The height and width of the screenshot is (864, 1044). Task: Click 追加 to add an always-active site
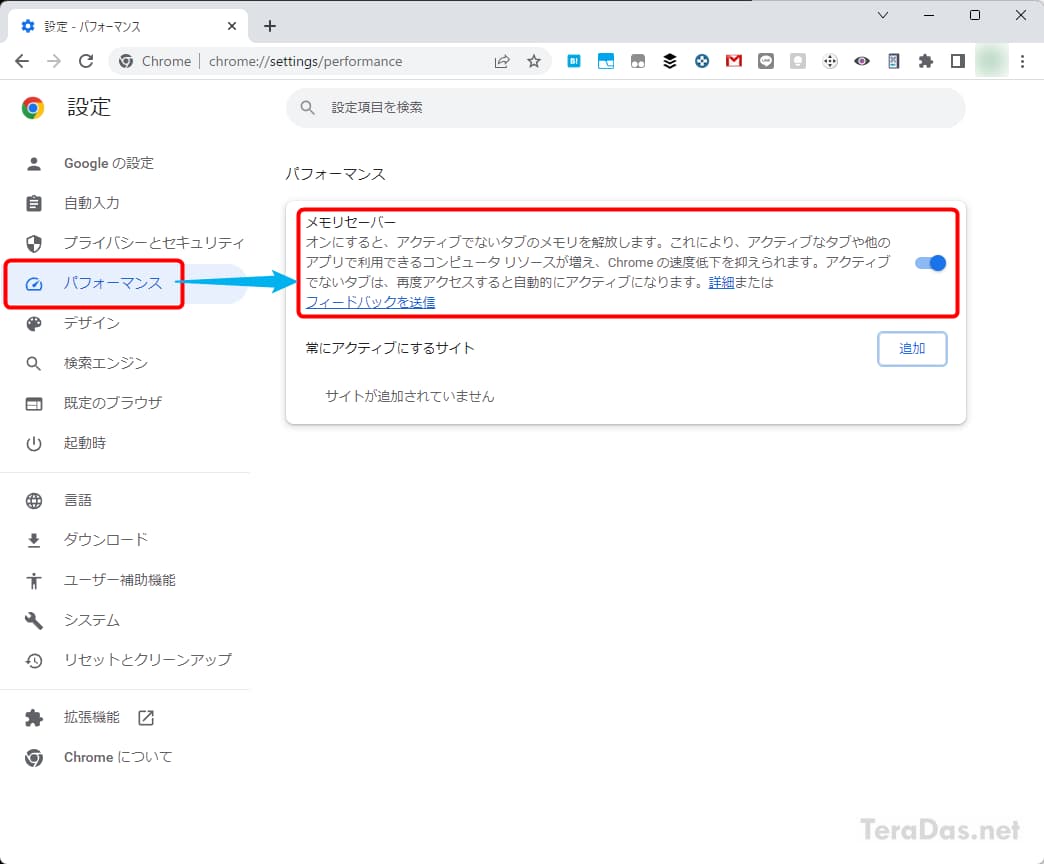point(912,349)
